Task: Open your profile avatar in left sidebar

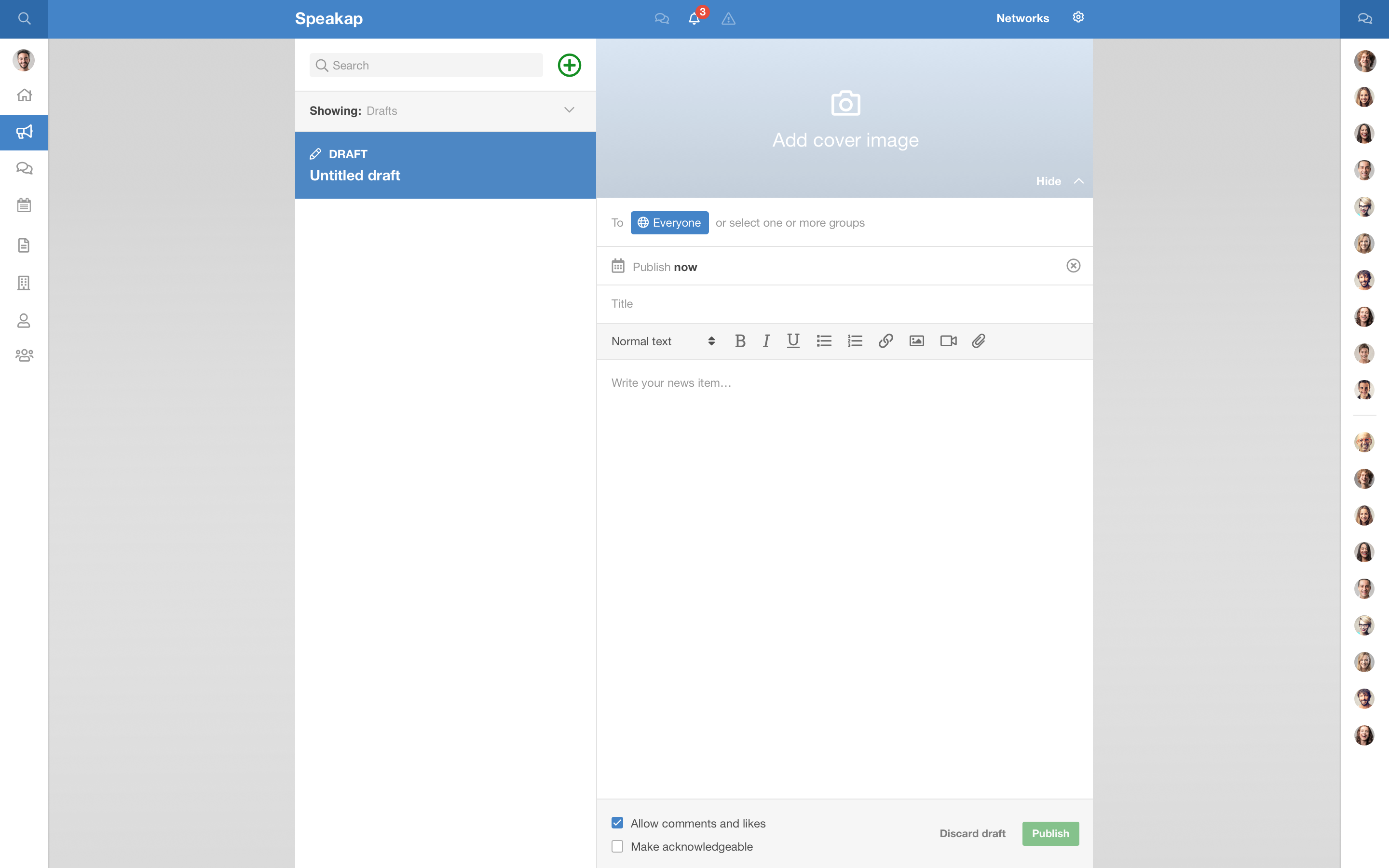Action: click(x=24, y=60)
